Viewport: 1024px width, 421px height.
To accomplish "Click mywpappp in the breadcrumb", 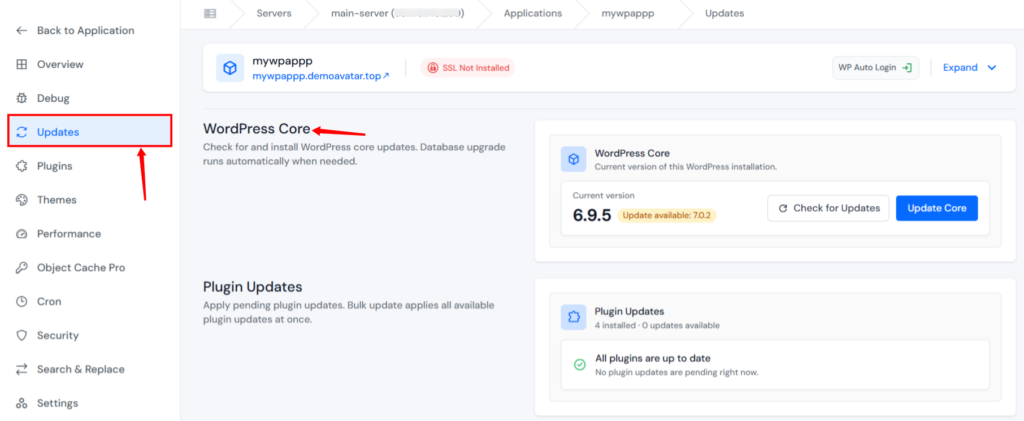I will tap(628, 13).
